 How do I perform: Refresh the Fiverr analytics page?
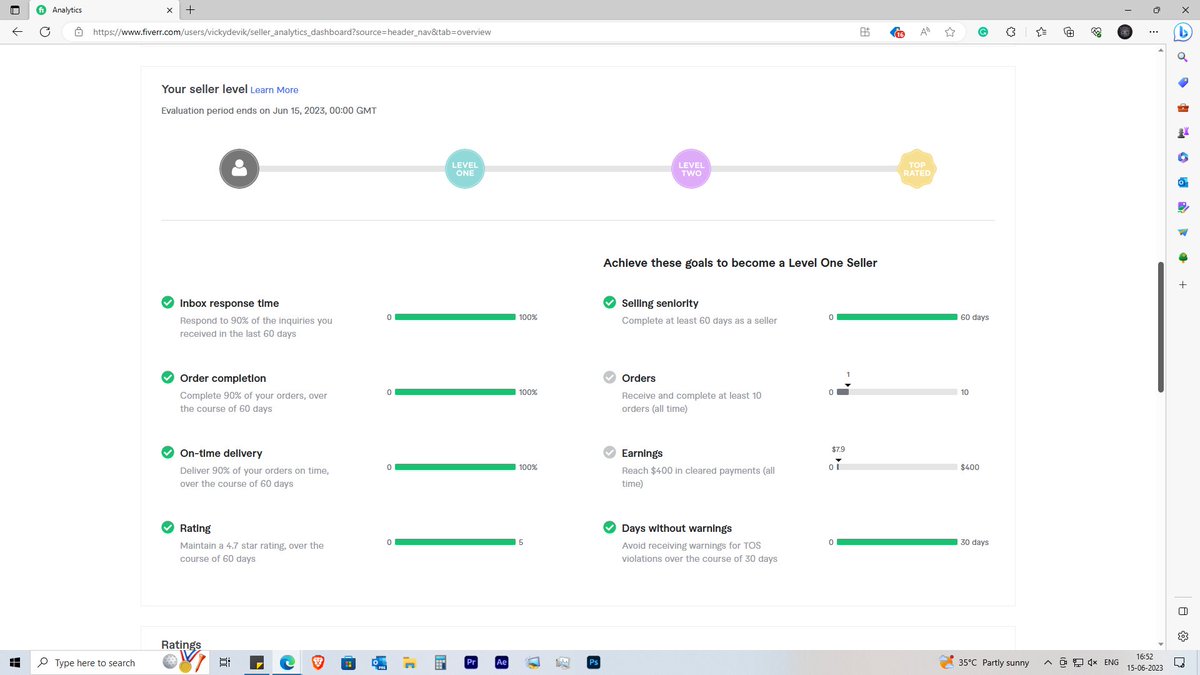(45, 32)
